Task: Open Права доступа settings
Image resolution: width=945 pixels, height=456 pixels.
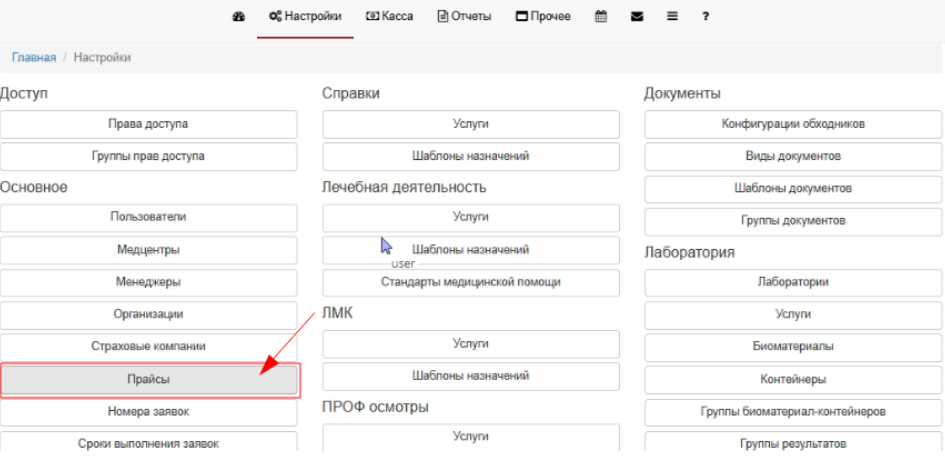Action: [149, 124]
